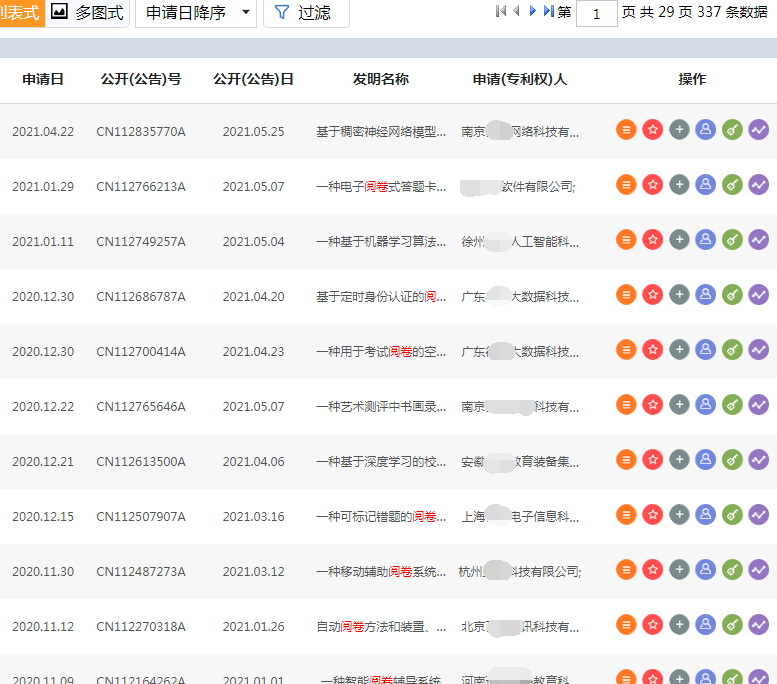Viewport: 777px width, 684px height.
Task: Click red star icon for CN112765646A
Action: click(x=653, y=405)
